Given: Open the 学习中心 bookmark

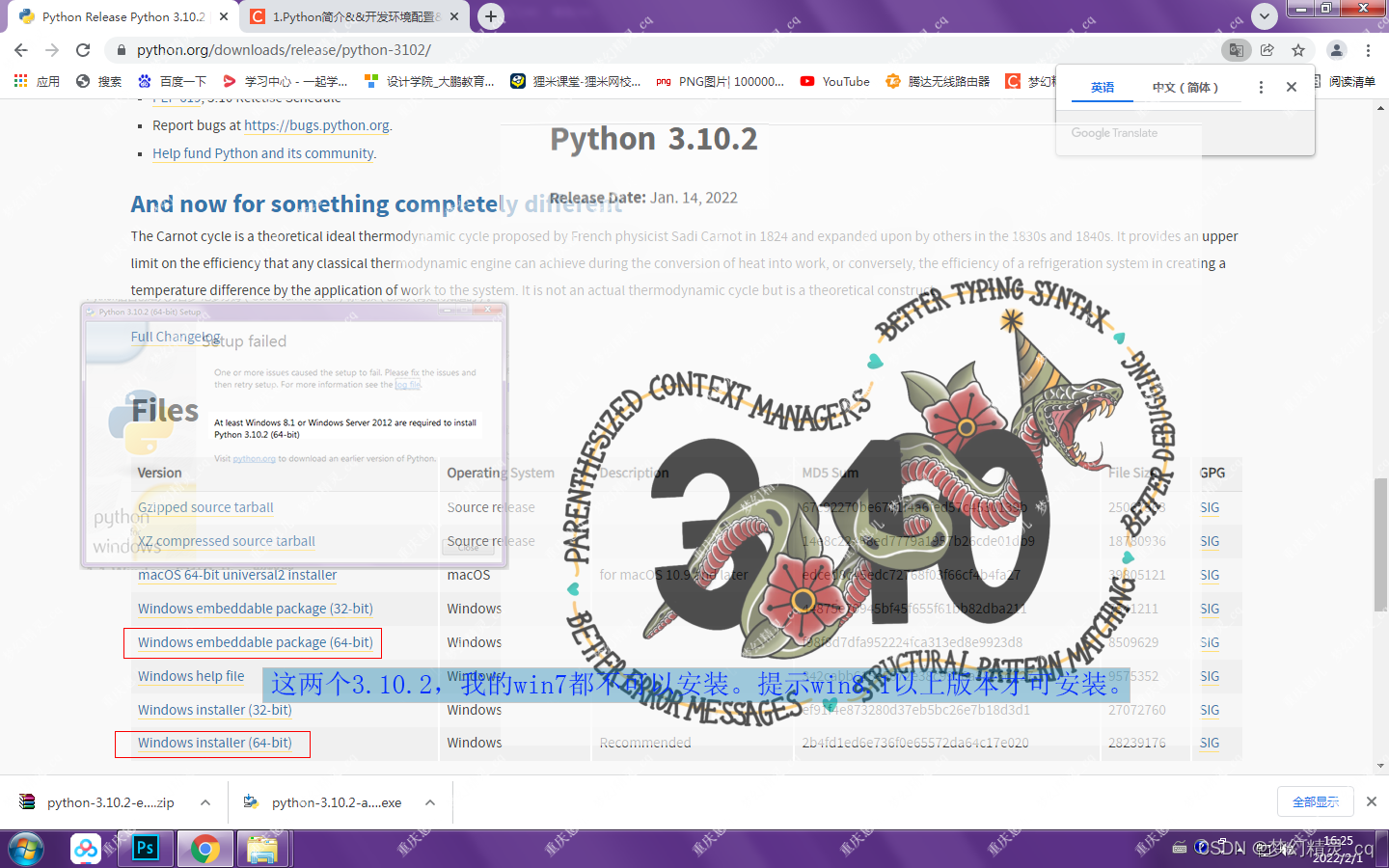Looking at the screenshot, I should (x=285, y=81).
